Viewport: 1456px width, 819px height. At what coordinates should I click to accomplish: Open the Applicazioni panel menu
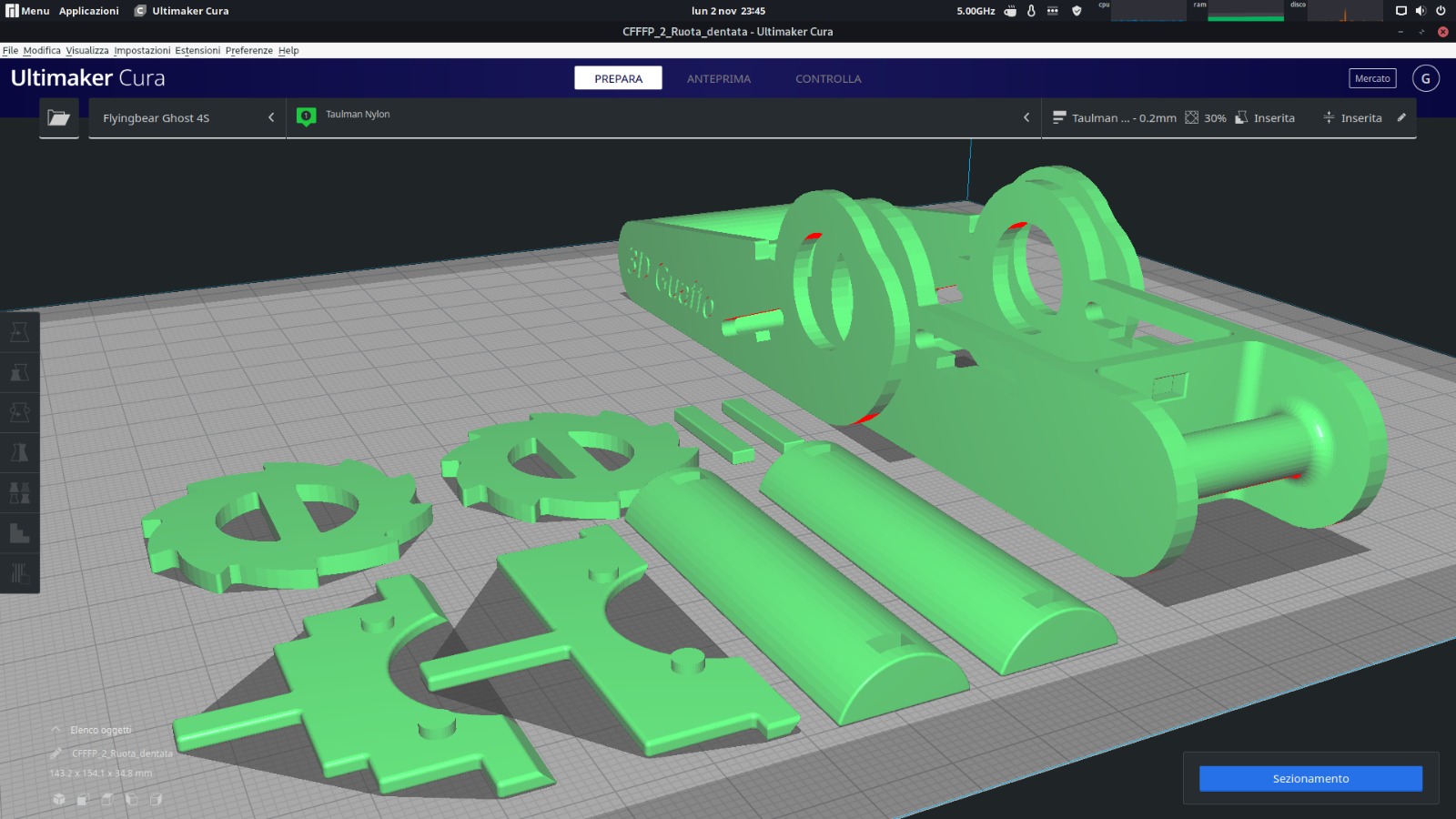(x=89, y=11)
